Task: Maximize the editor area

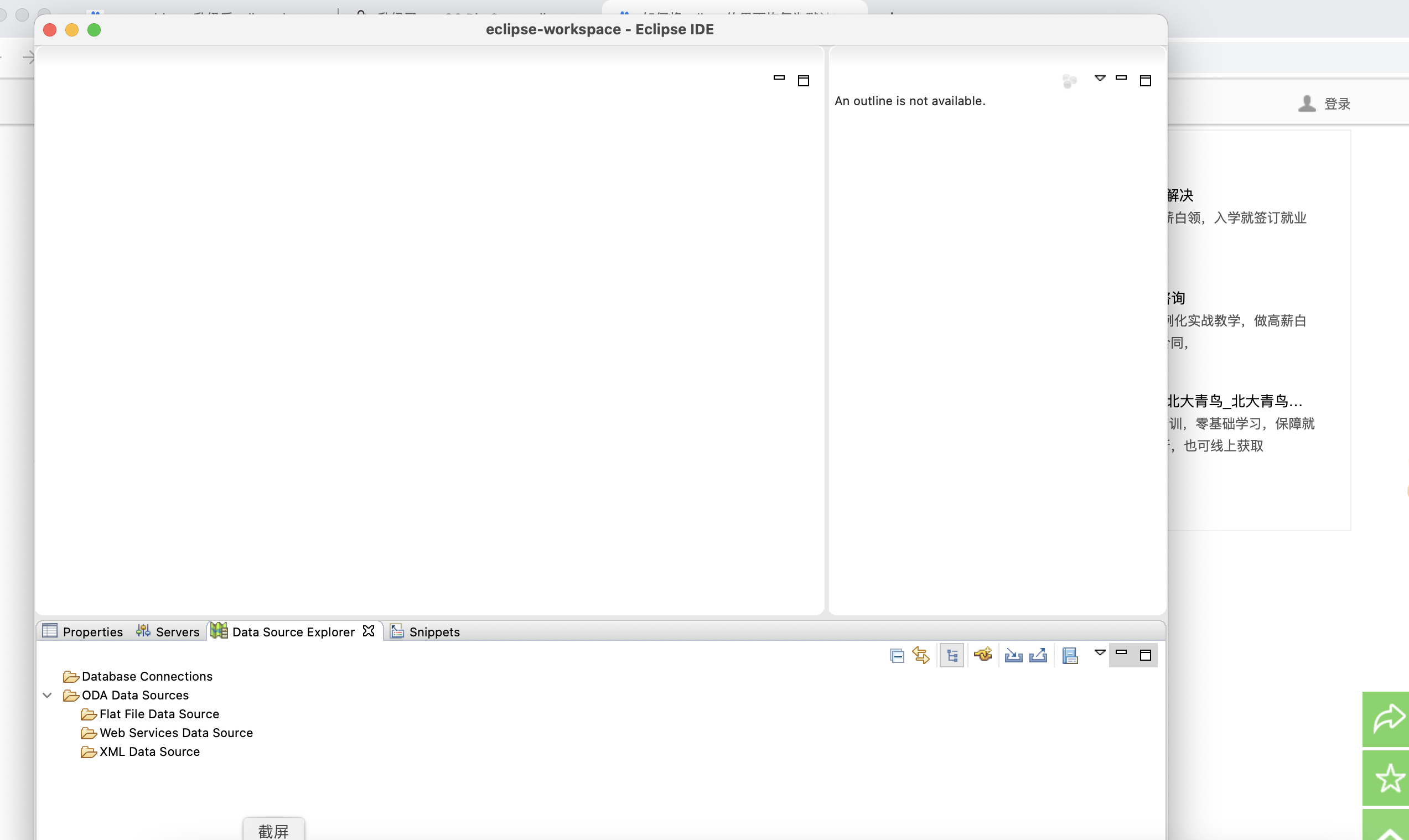Action: [x=803, y=81]
